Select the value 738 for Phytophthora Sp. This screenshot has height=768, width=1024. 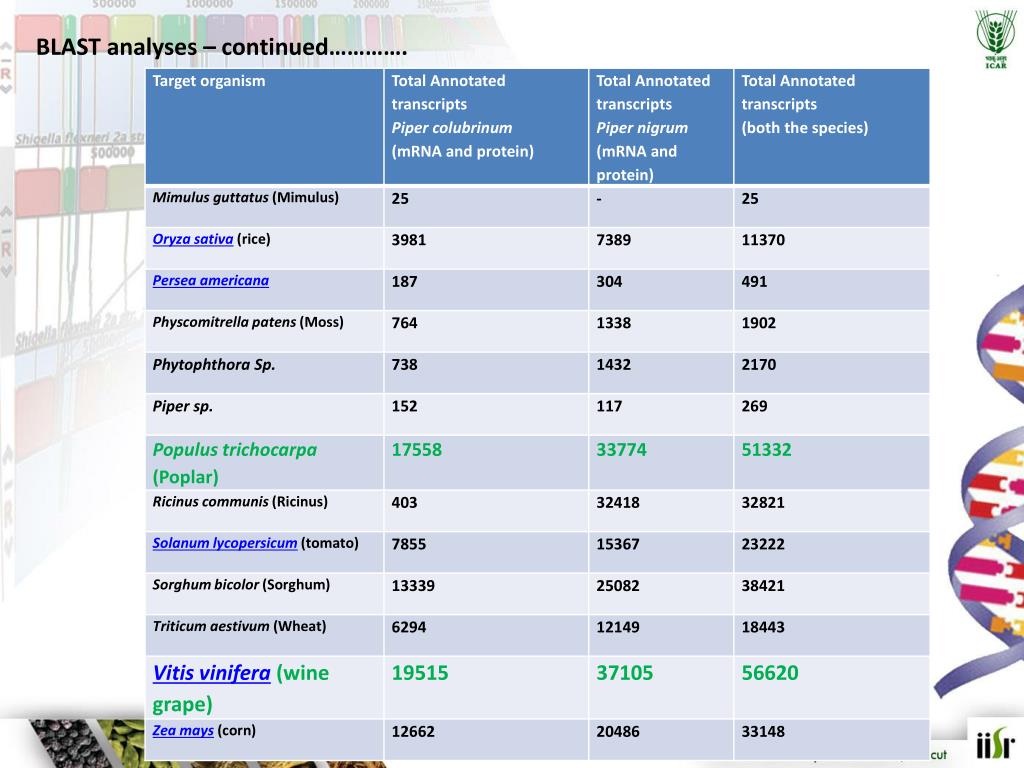[x=404, y=365]
